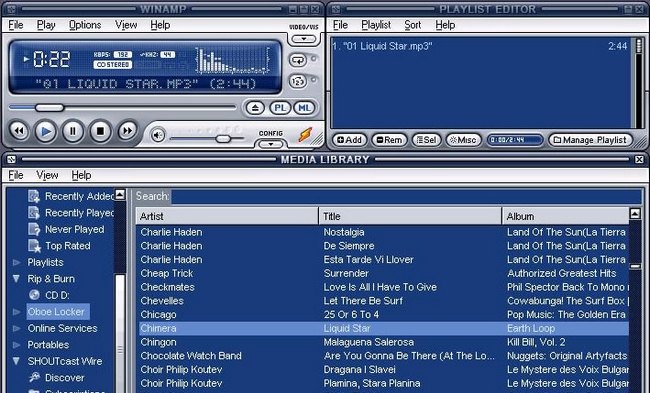Image resolution: width=650 pixels, height=393 pixels.
Task: Open the VIDEO/VIS drawer dropdown
Action: pyautogui.click(x=304, y=39)
